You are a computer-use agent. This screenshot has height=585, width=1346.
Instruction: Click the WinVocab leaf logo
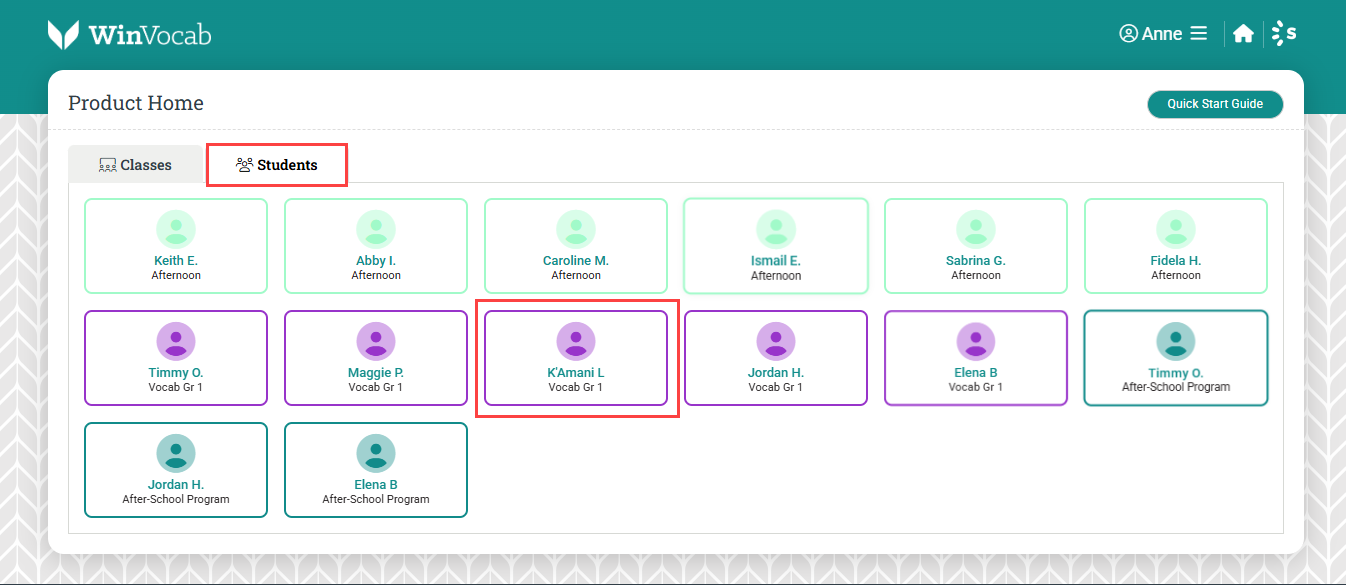(x=63, y=35)
